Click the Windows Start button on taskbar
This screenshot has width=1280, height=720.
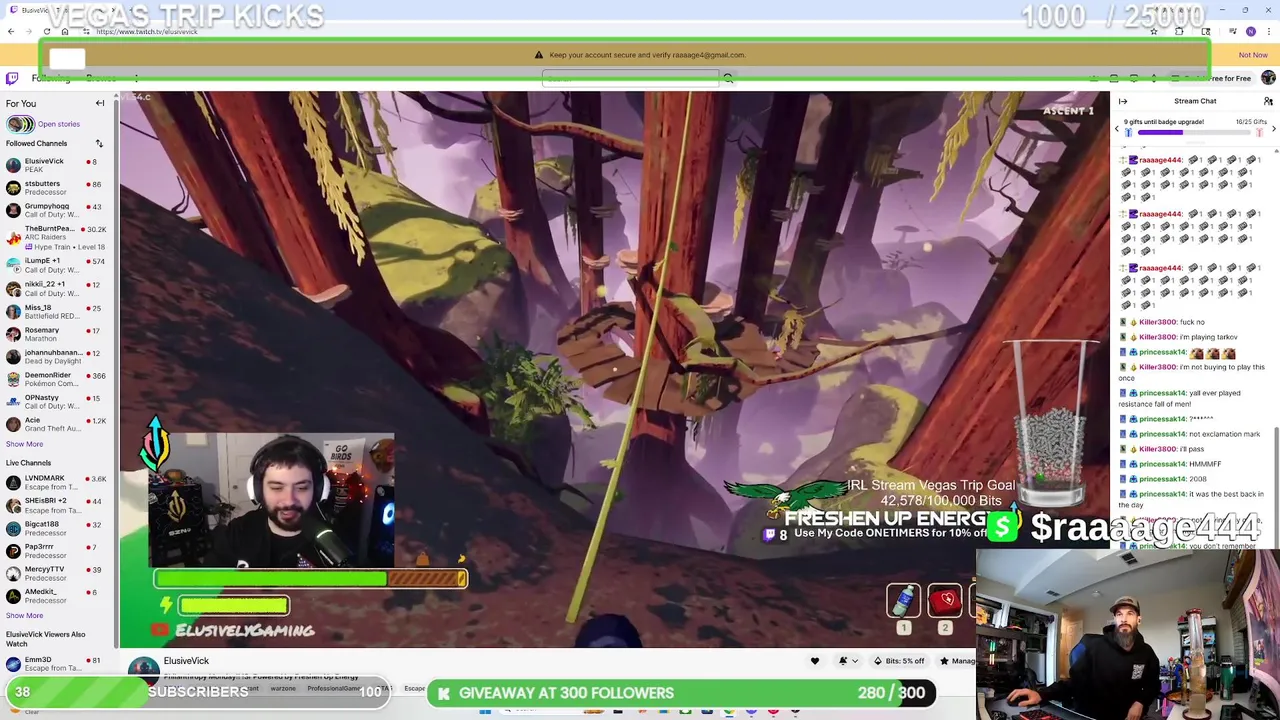coord(485,711)
